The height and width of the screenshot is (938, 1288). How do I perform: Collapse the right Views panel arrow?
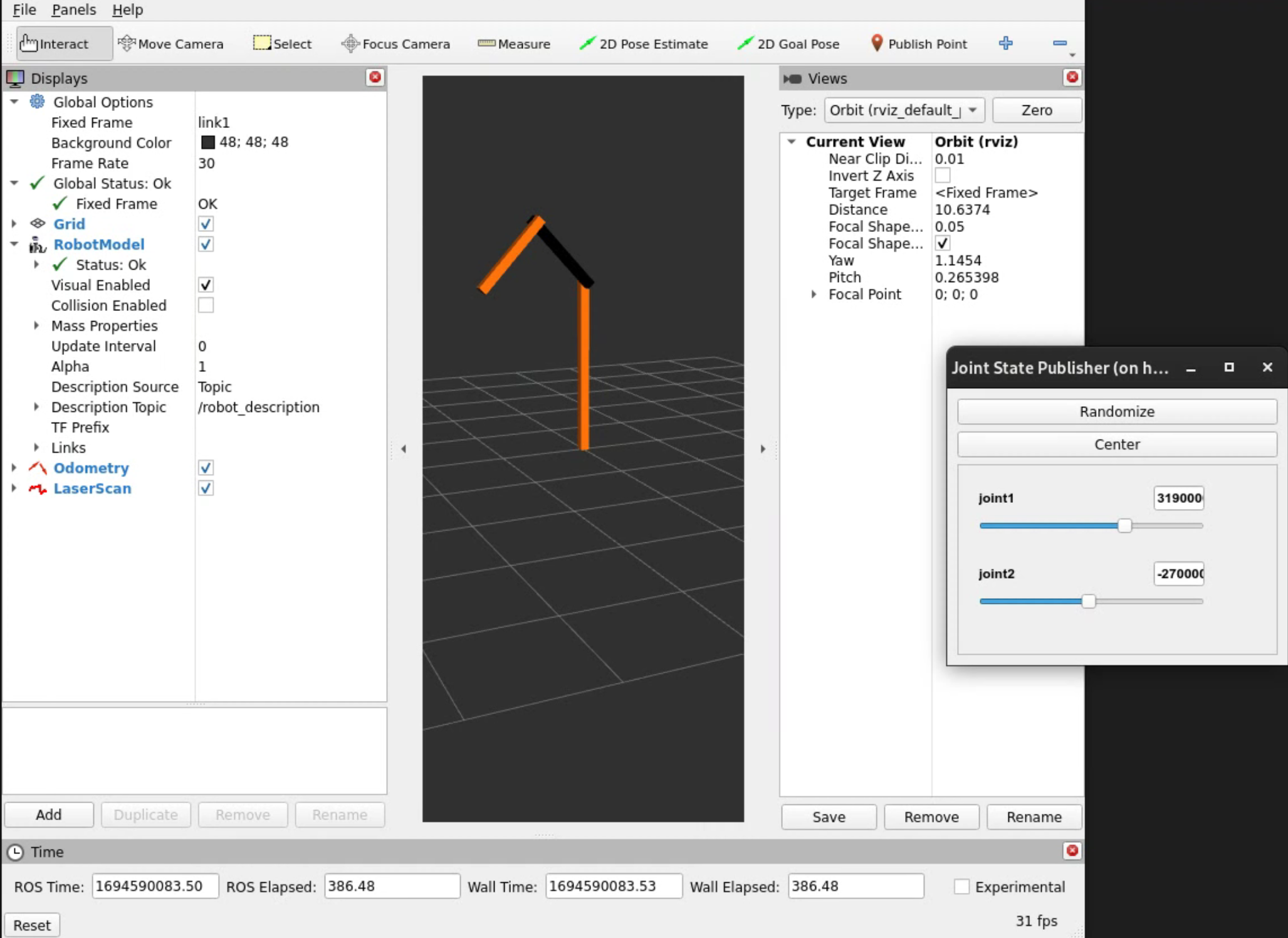[x=763, y=449]
